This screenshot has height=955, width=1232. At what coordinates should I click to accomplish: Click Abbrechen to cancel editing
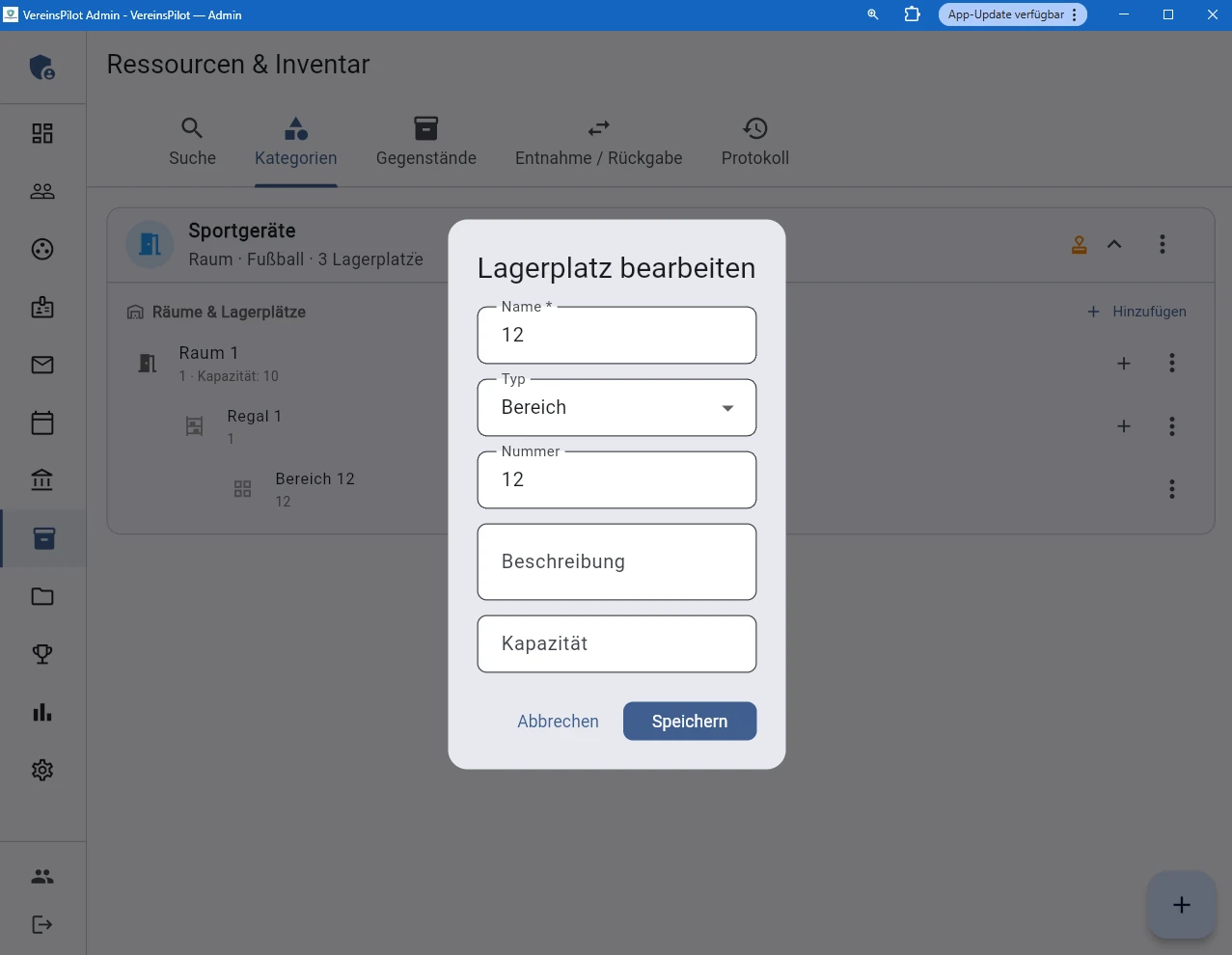pyautogui.click(x=558, y=722)
